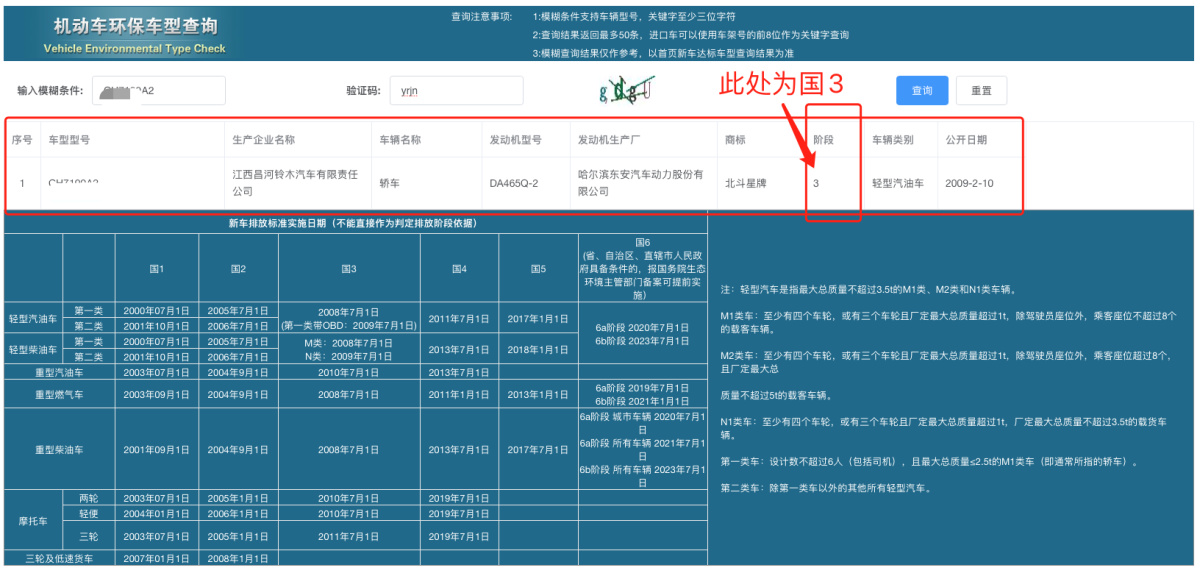Click the 商标 column header

click(735, 140)
